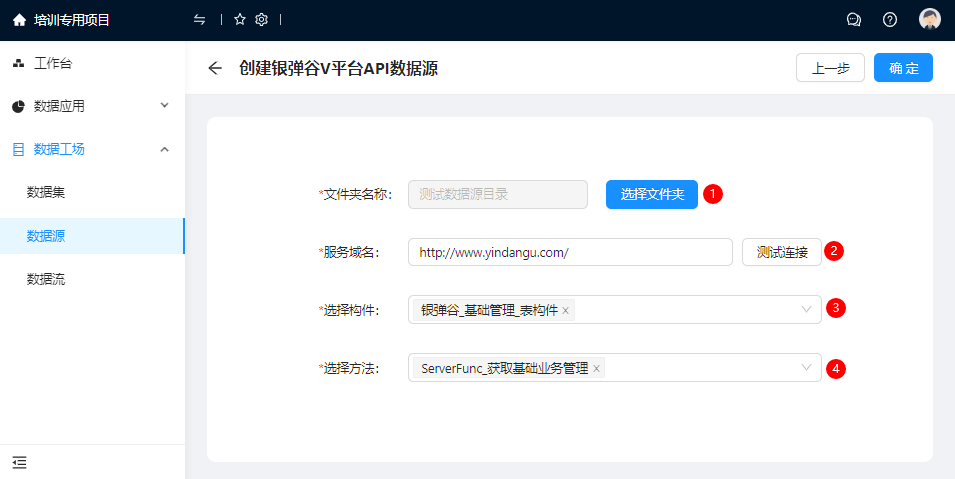The height and width of the screenshot is (479, 955).
Task: Open the 选择构件 dropdown arrow
Action: tap(807, 310)
